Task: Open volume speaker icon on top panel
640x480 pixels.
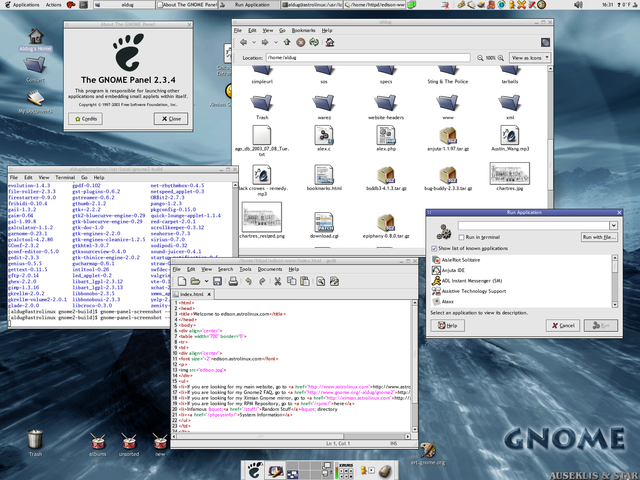Action: pyautogui.click(x=578, y=5)
